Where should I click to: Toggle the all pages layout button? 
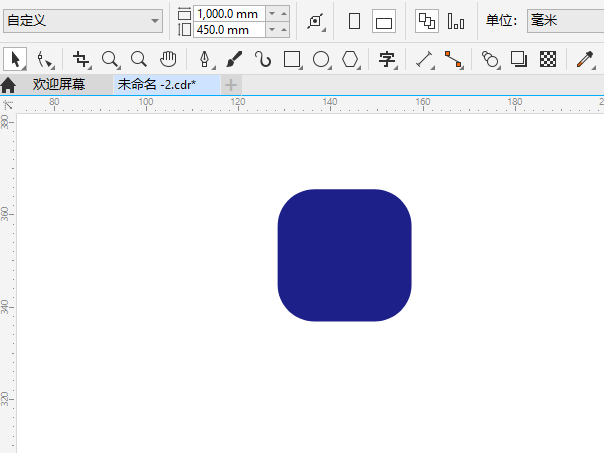[x=426, y=21]
